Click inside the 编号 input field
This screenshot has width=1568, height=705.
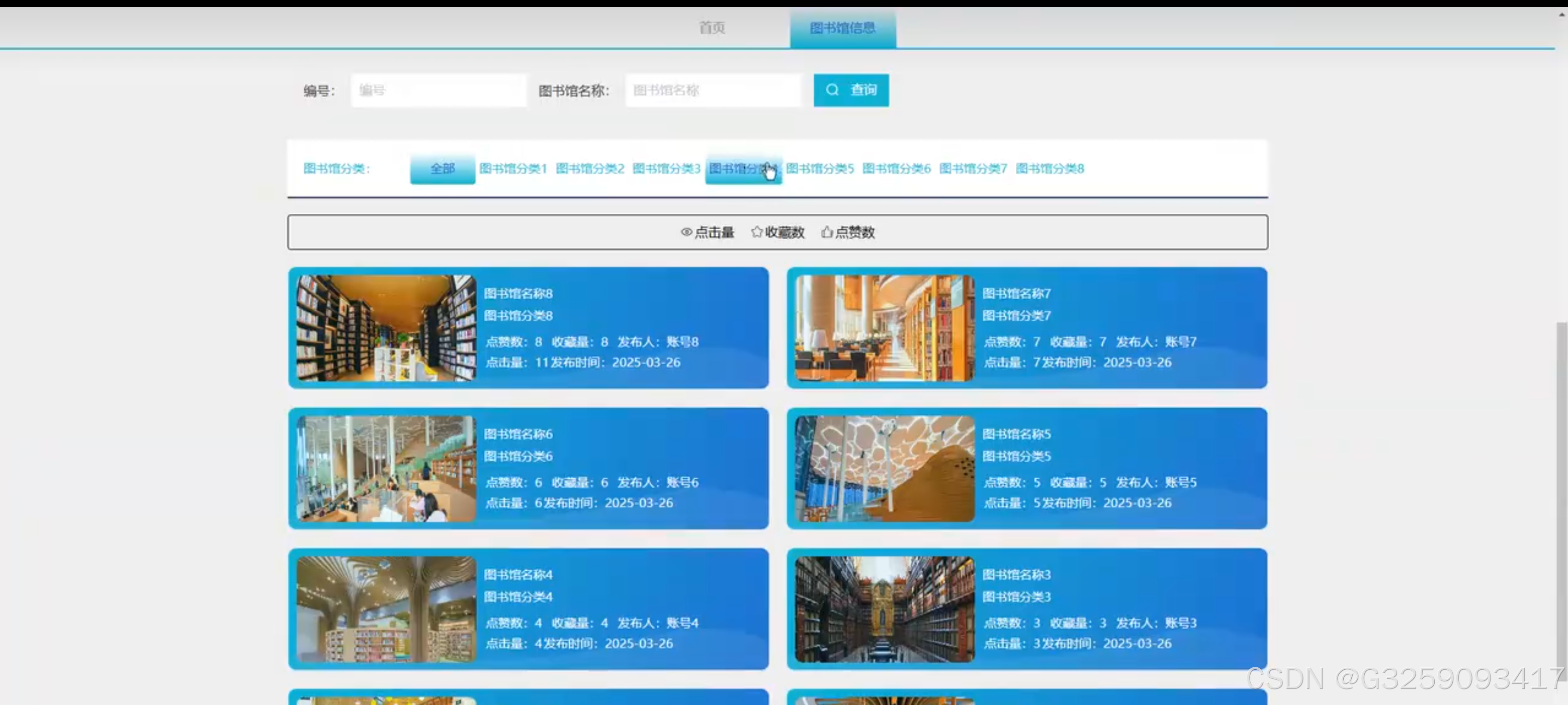[438, 90]
